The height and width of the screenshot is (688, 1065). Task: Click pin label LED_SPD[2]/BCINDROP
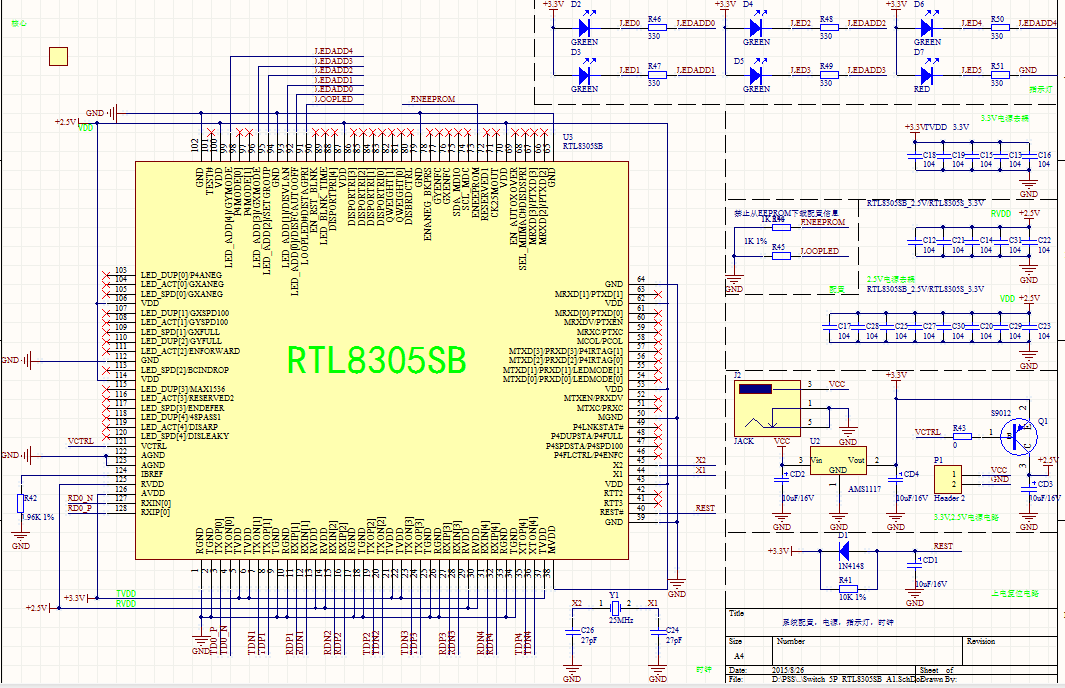click(185, 370)
